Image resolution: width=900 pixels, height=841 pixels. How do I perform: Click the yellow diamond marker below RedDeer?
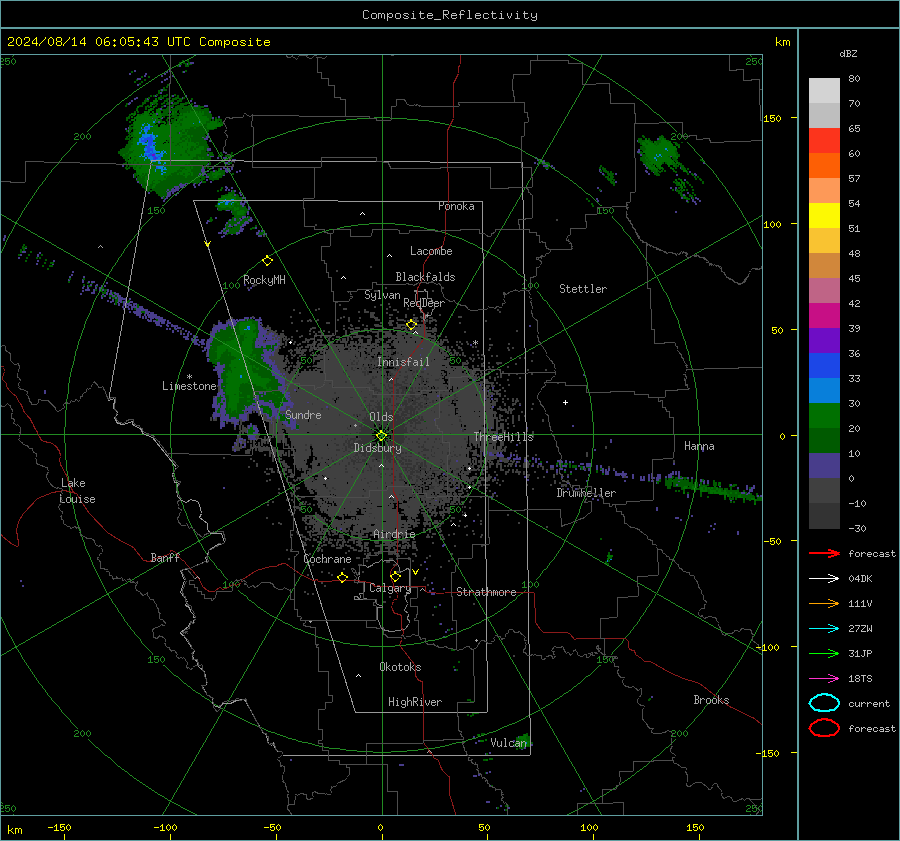[x=411, y=325]
